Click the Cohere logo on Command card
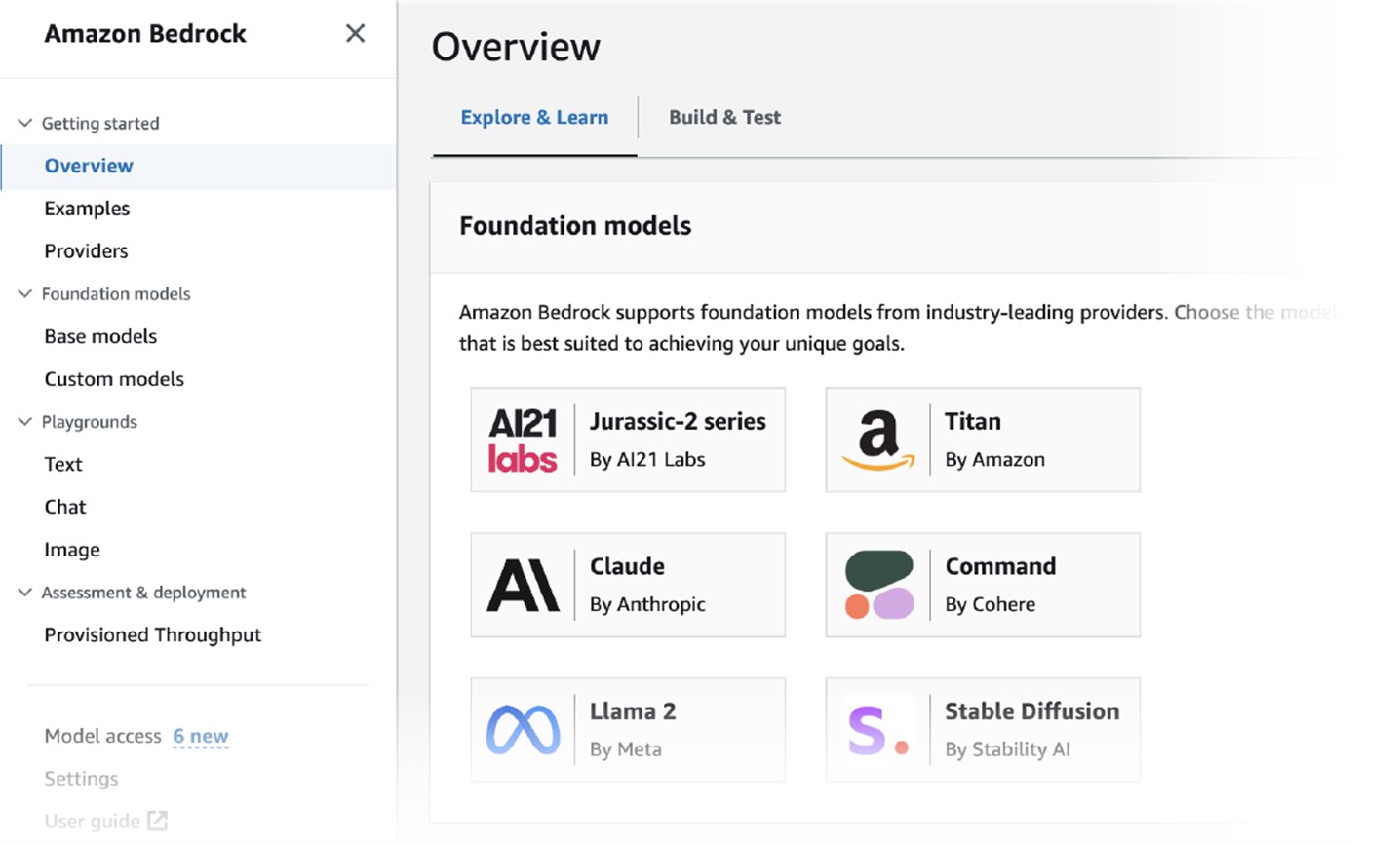 878,586
